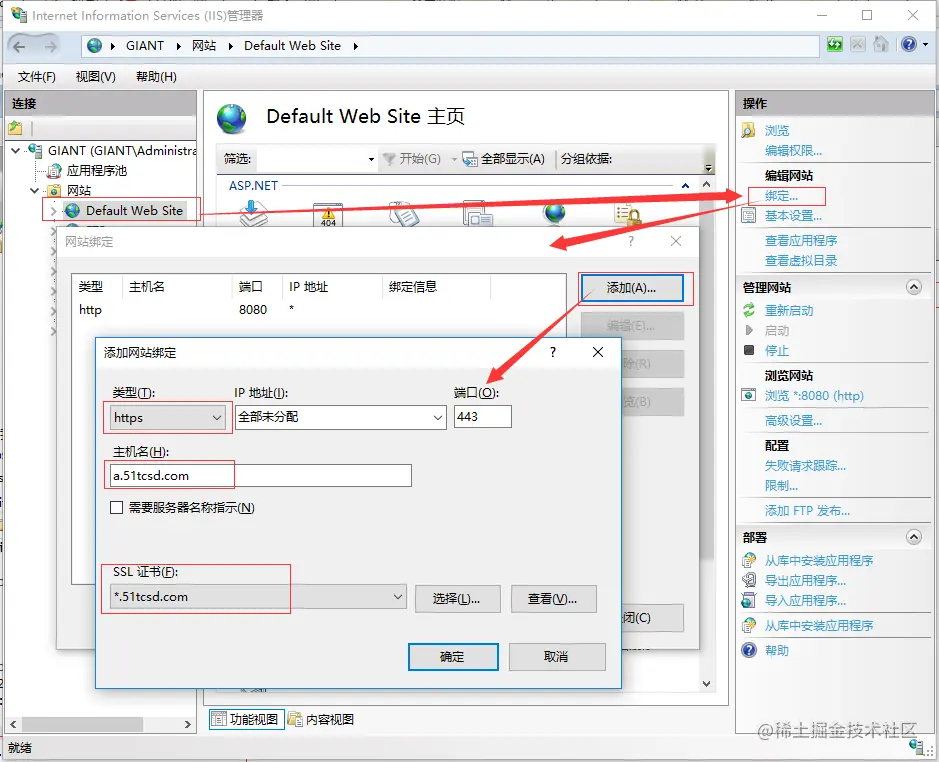Click 导入应用程序 icon

click(x=749, y=600)
